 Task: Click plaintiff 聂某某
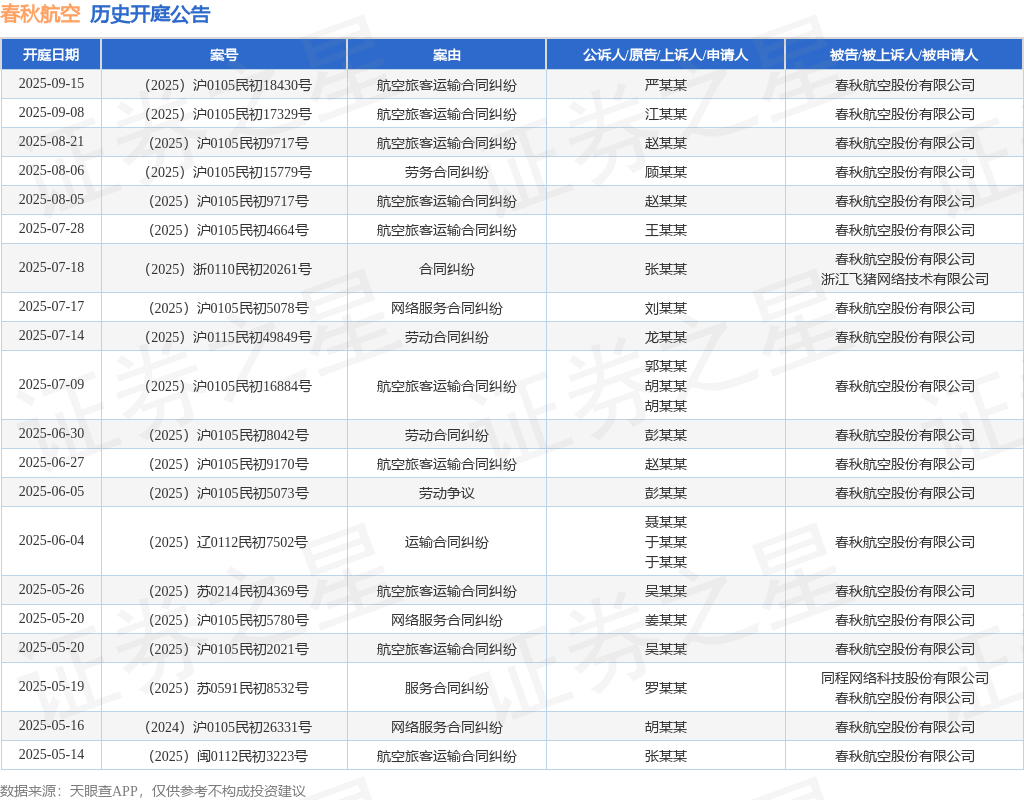pyautogui.click(x=665, y=522)
